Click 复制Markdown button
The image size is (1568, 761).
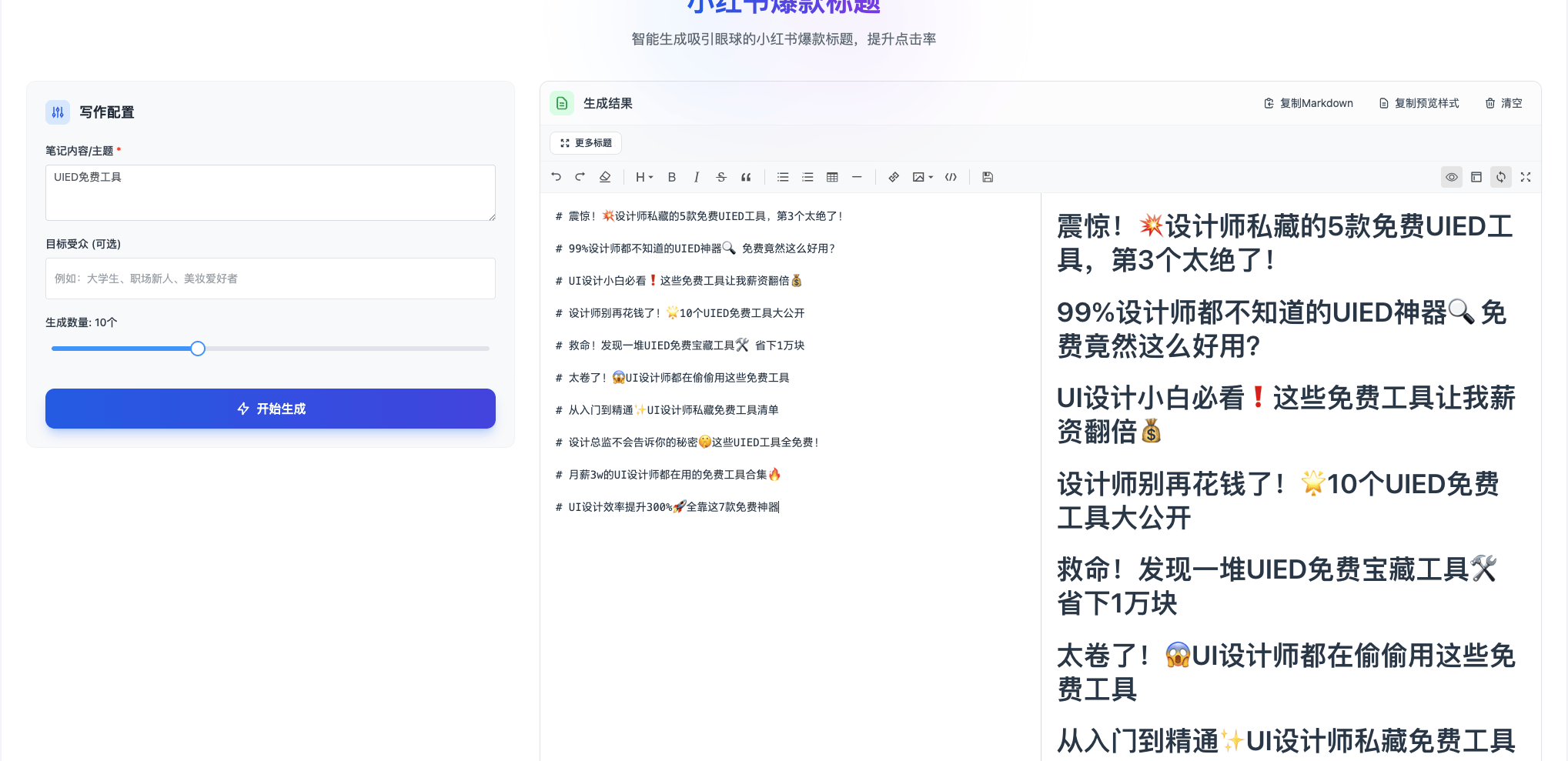1309,103
